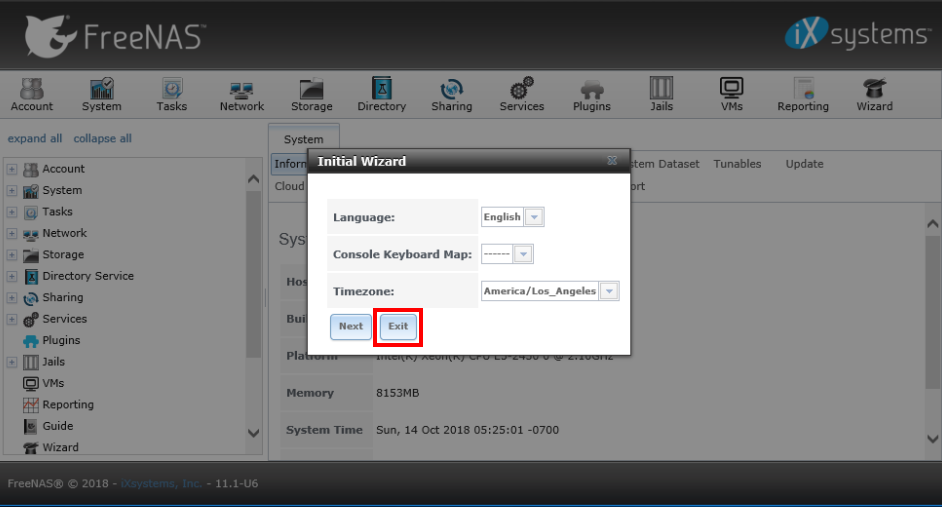This screenshot has height=507, width=942.
Task: Expand the Tasks tree node
Action: [12, 212]
